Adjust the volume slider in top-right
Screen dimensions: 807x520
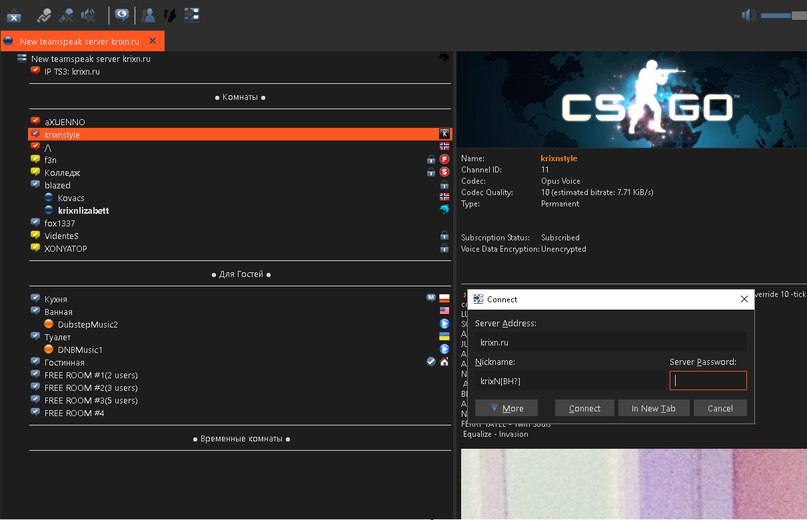coord(783,16)
